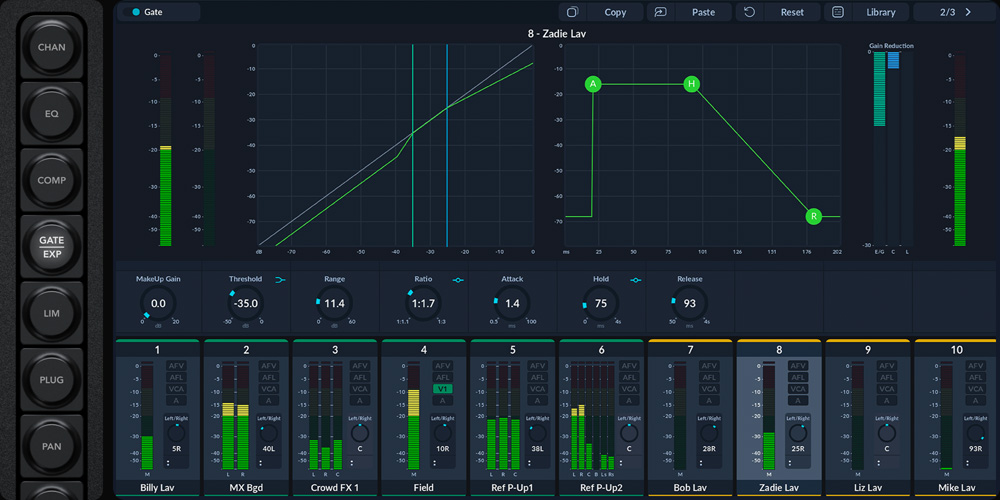Click the Copy icon in top bar
The height and width of the screenshot is (500, 1000).
pyautogui.click(x=573, y=12)
